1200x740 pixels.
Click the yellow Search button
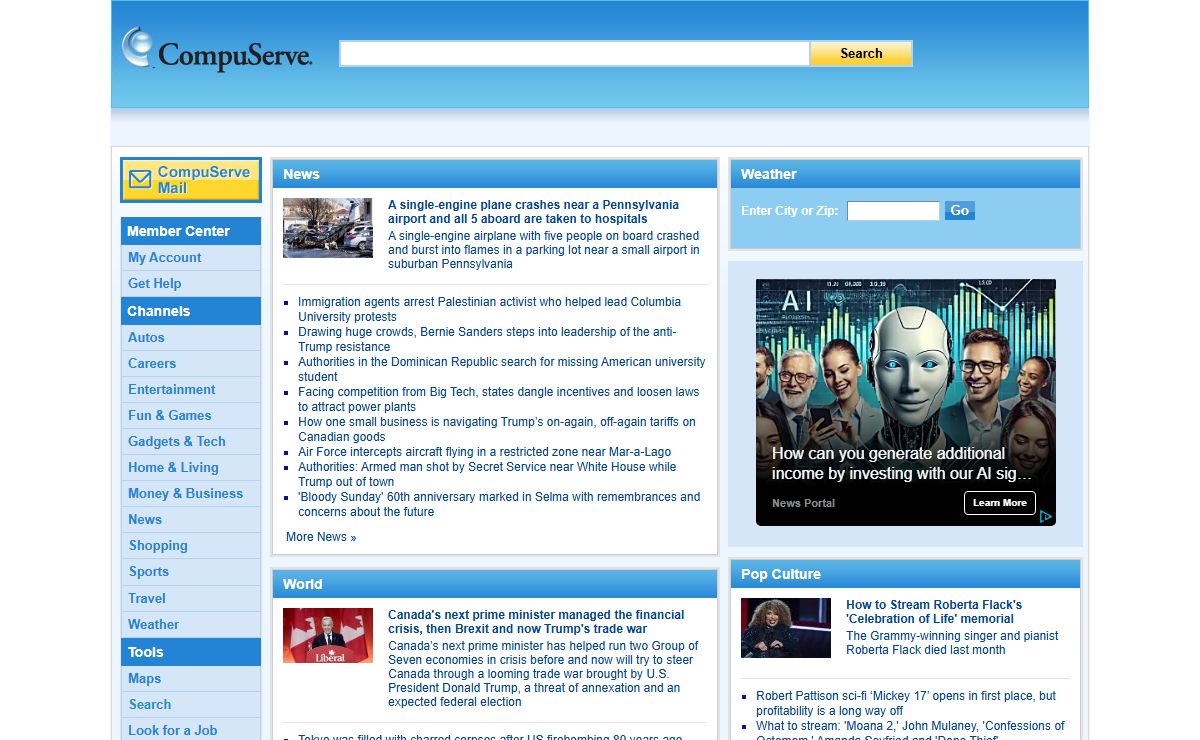click(861, 54)
